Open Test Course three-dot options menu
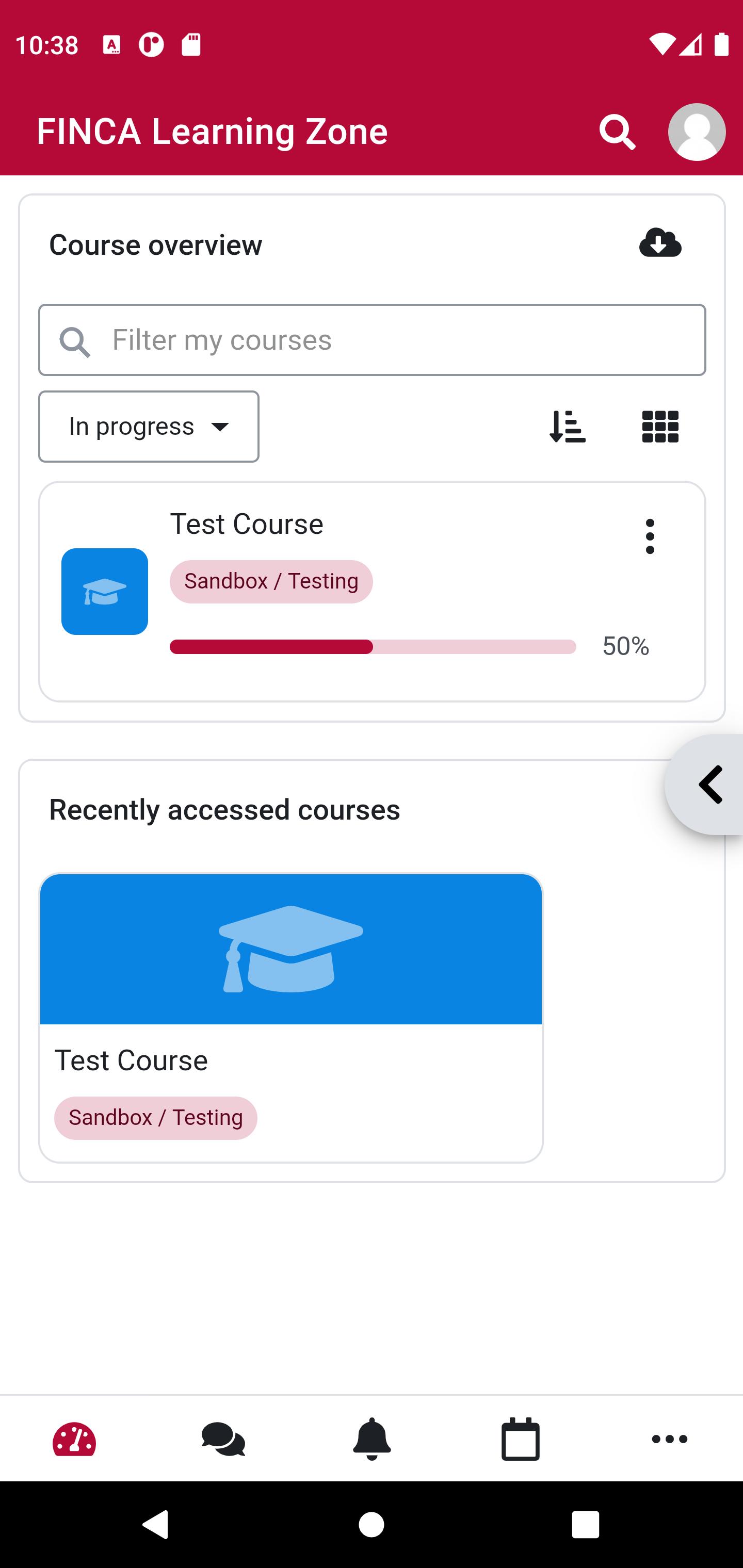The width and height of the screenshot is (743, 1568). 650,536
